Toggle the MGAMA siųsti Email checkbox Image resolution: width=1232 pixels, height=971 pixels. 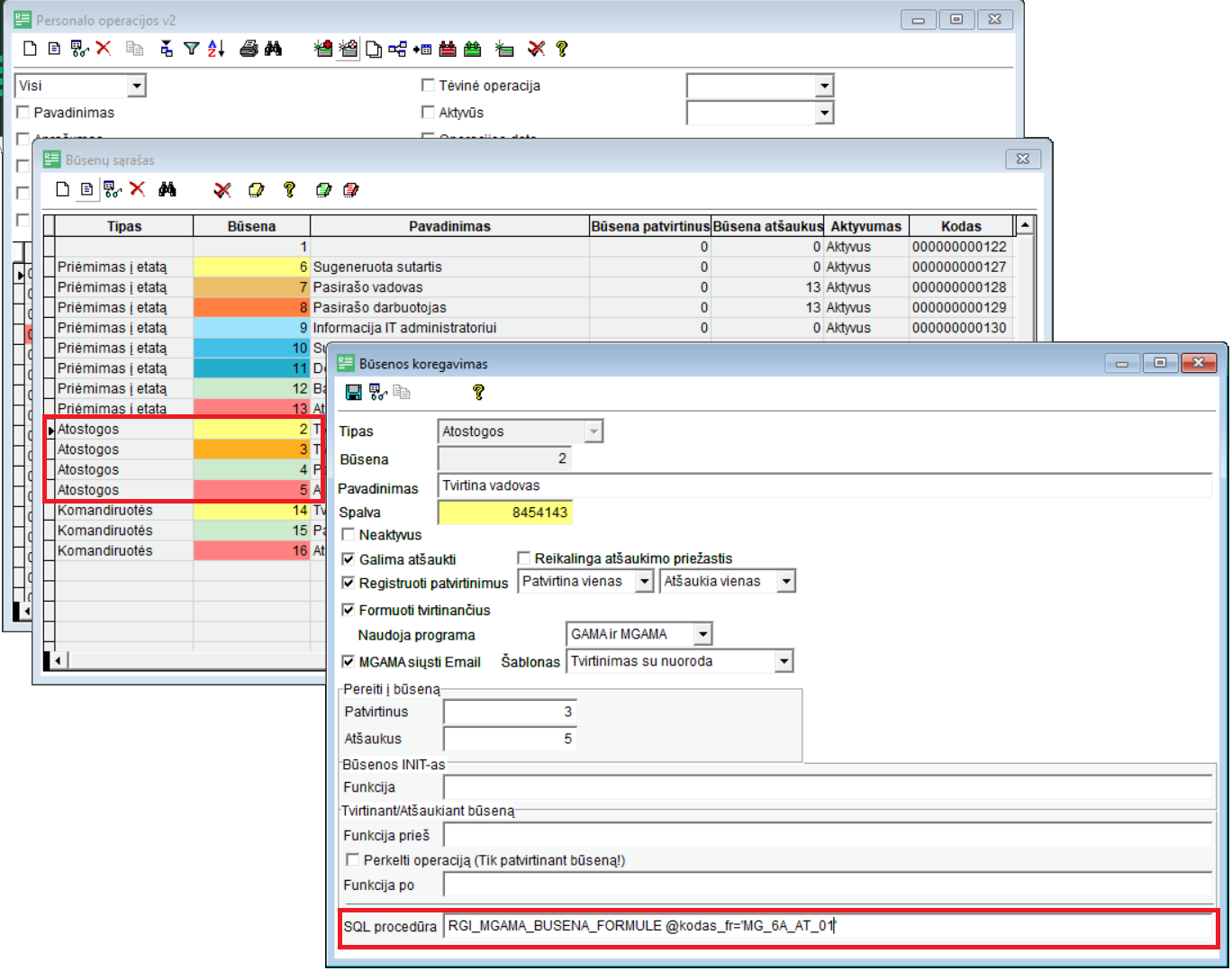(x=349, y=661)
